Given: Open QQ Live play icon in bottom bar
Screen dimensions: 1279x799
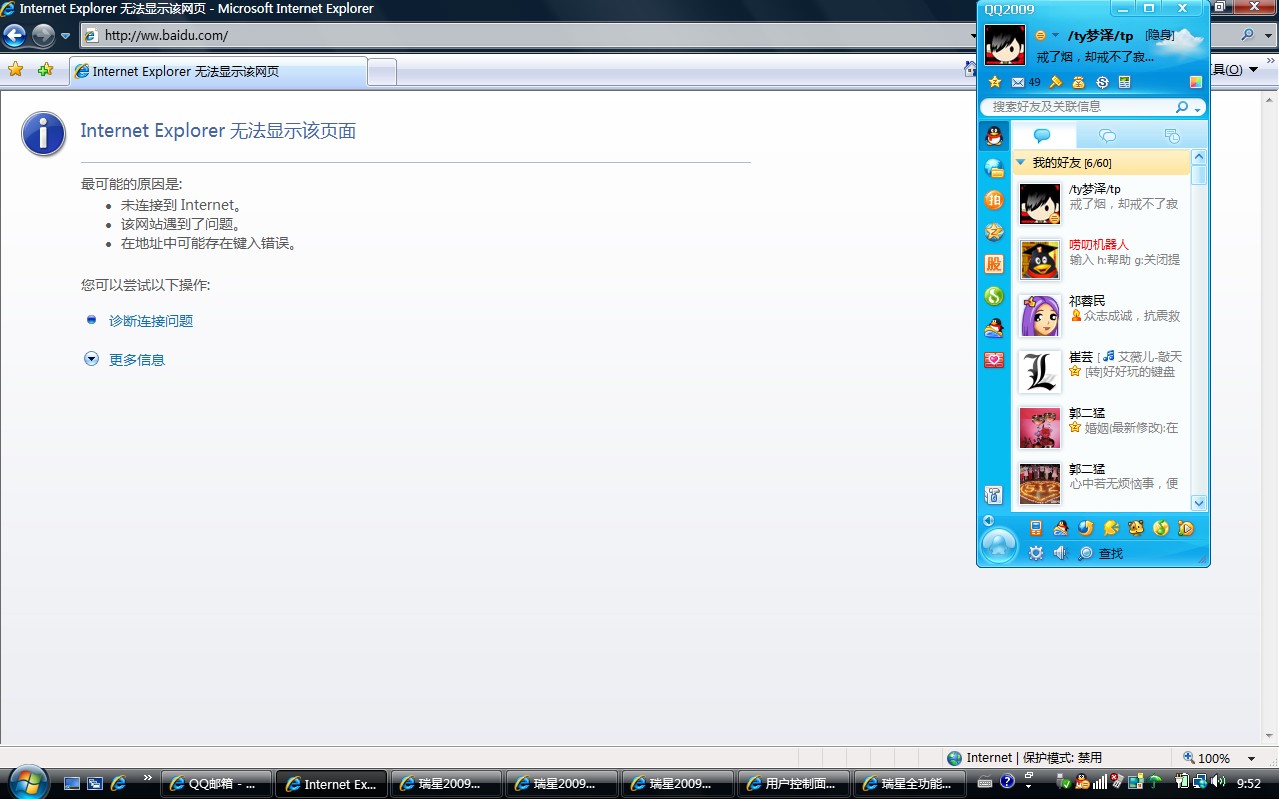Looking at the screenshot, I should coord(1186,528).
